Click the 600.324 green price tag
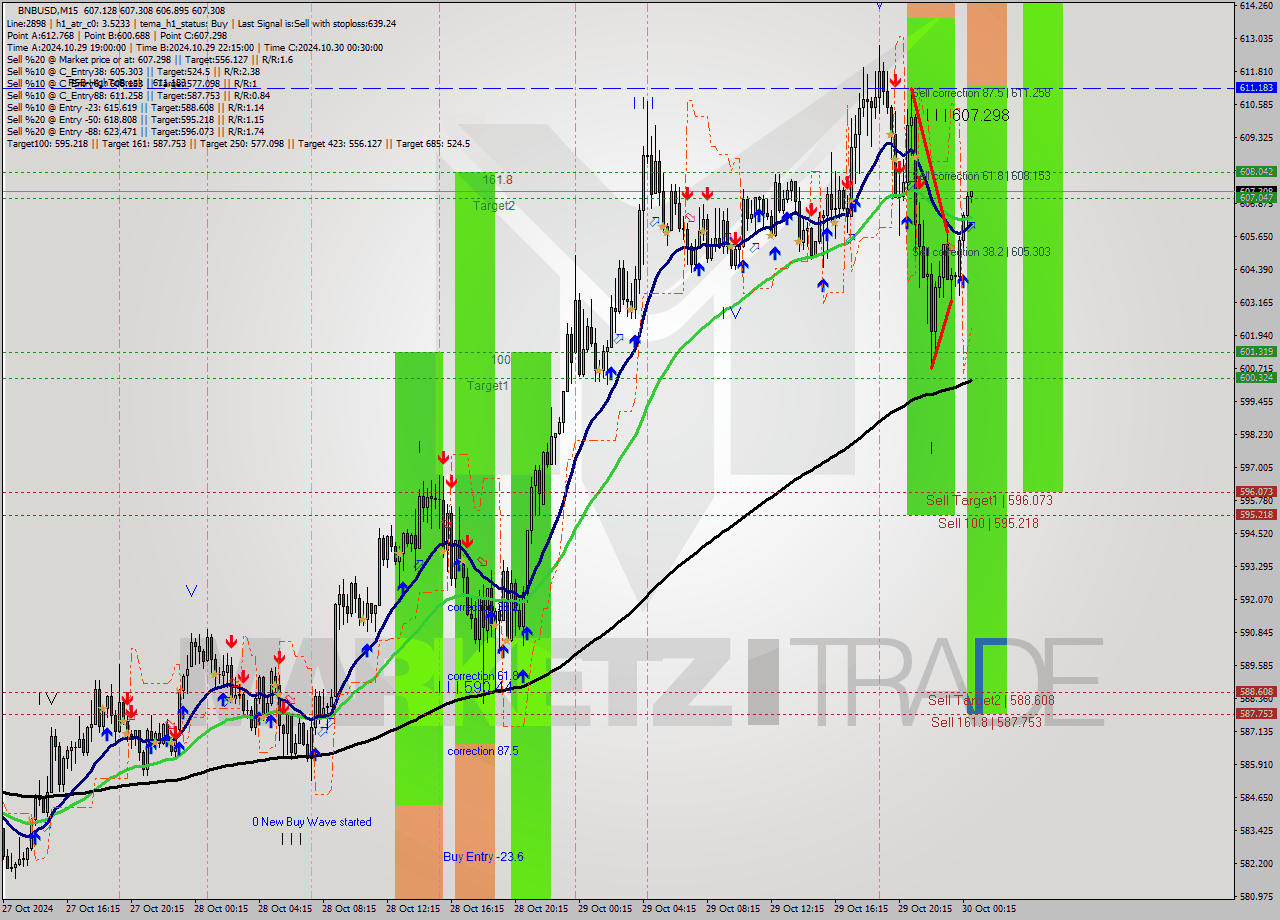This screenshot has height=920, width=1280. click(1256, 378)
